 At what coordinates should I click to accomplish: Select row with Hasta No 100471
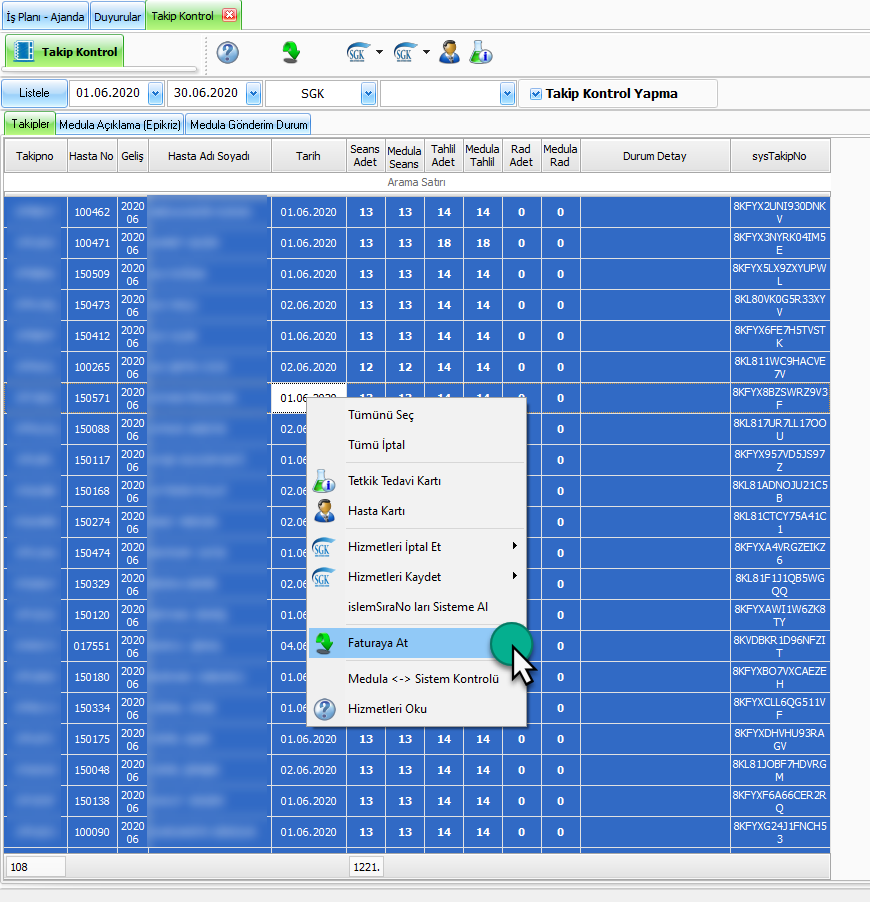point(417,243)
